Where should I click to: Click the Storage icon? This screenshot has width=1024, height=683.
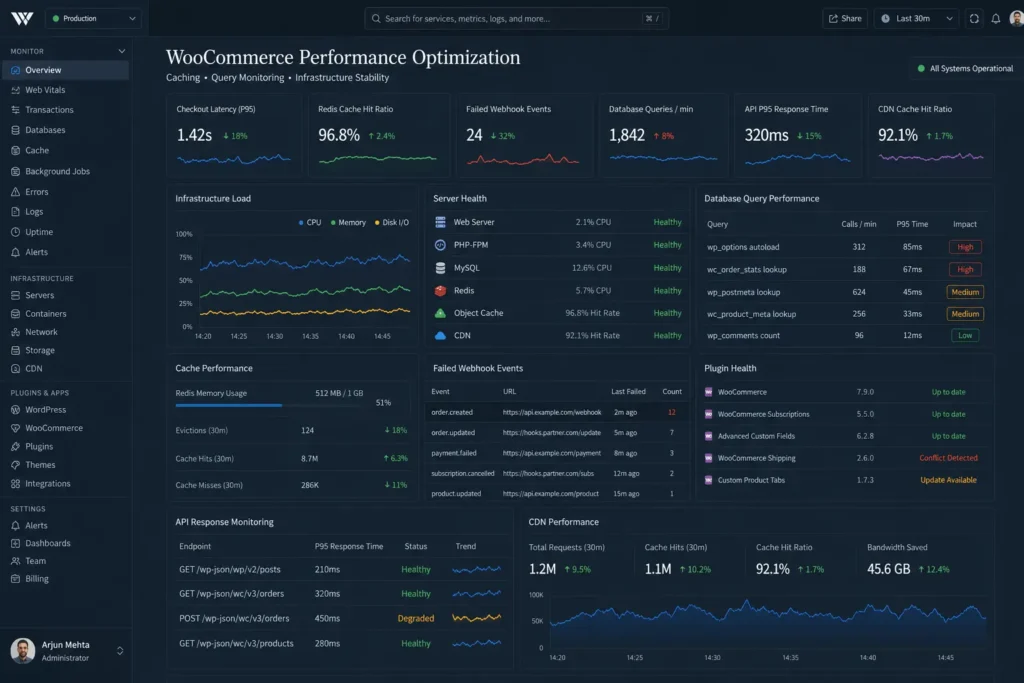tap(15, 350)
